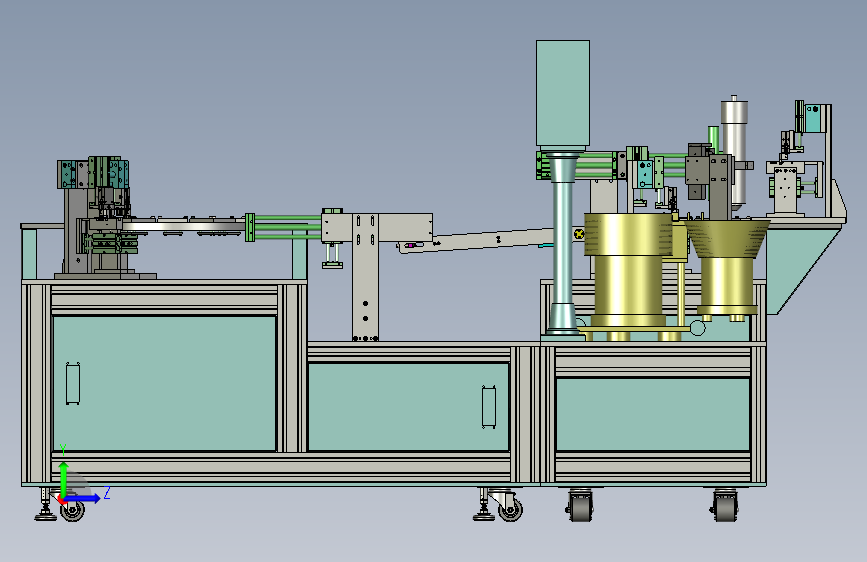Pick the rightmost black caster wheel
Image resolution: width=867 pixels, height=562 pixels.
(725, 505)
